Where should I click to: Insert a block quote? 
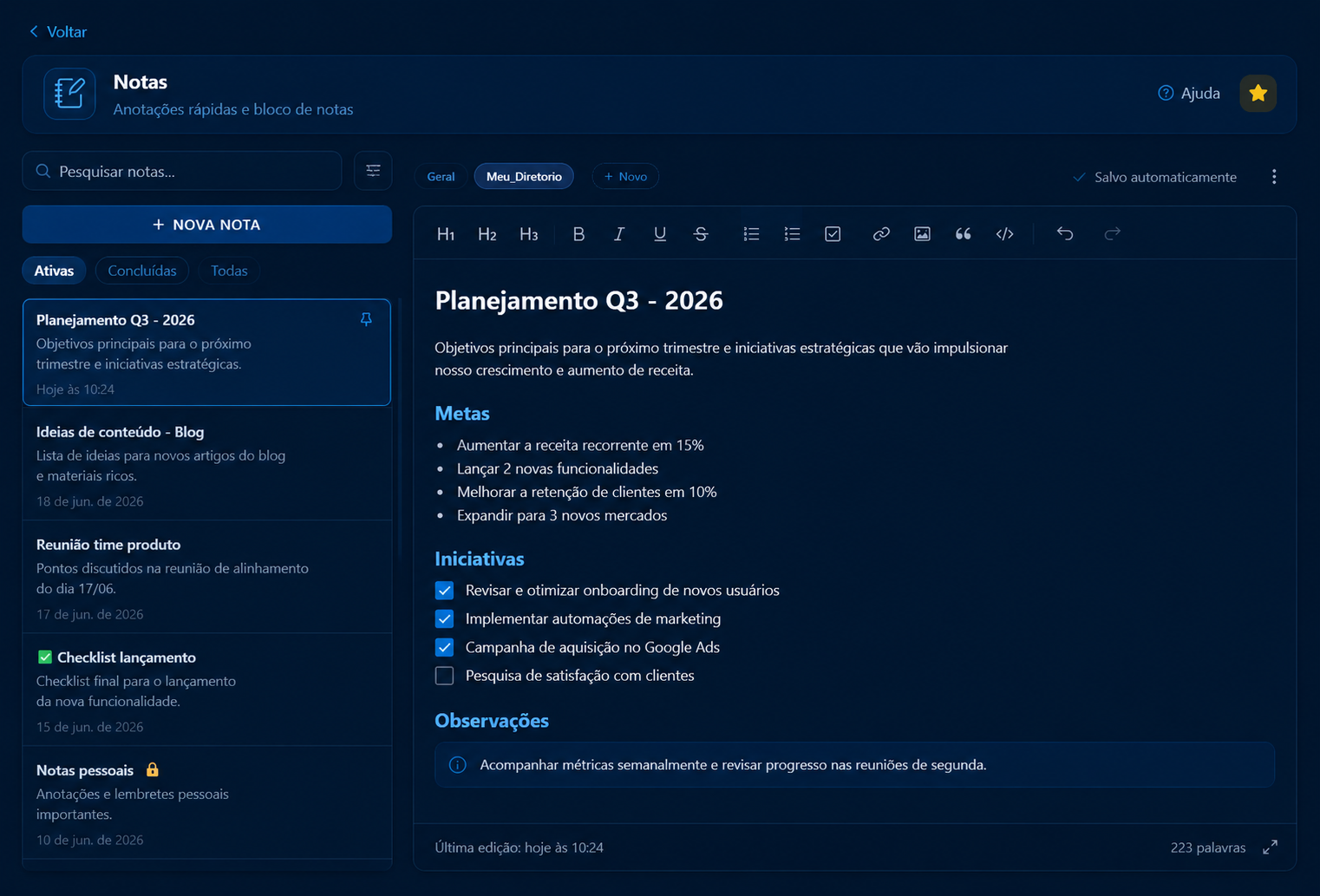[x=963, y=234]
